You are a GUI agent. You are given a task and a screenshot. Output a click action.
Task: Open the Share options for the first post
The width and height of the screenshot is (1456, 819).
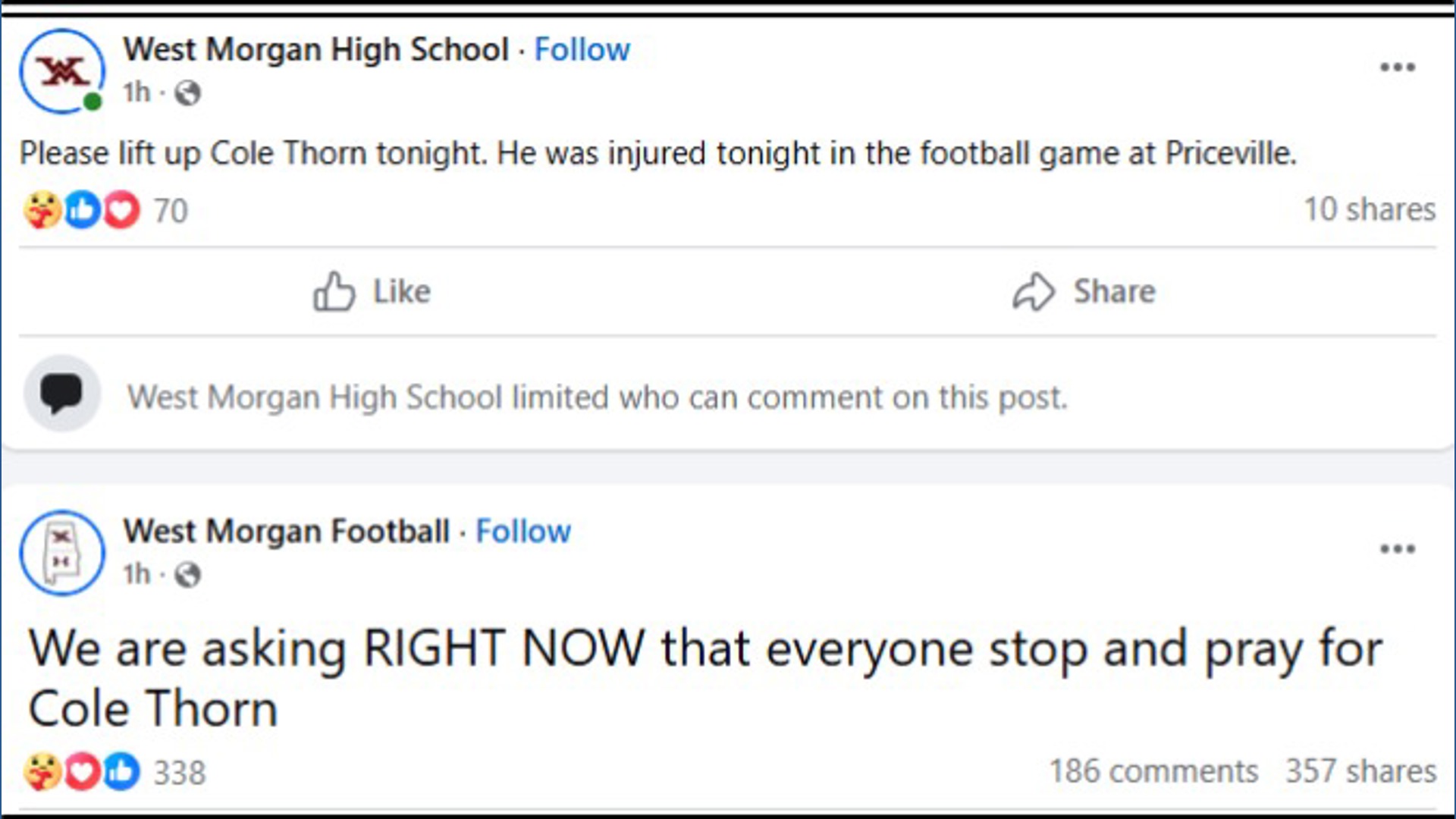(x=1084, y=290)
